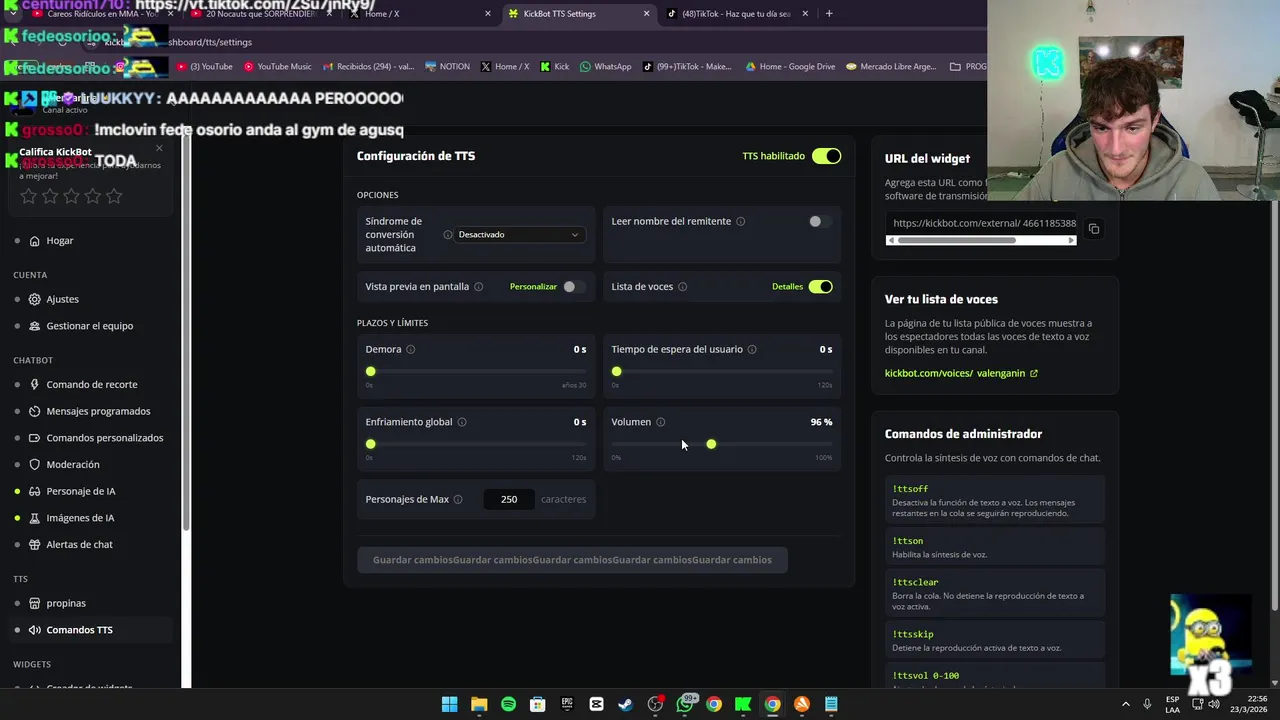Open info icon beside Tiempo de espera del usuario

(x=752, y=349)
